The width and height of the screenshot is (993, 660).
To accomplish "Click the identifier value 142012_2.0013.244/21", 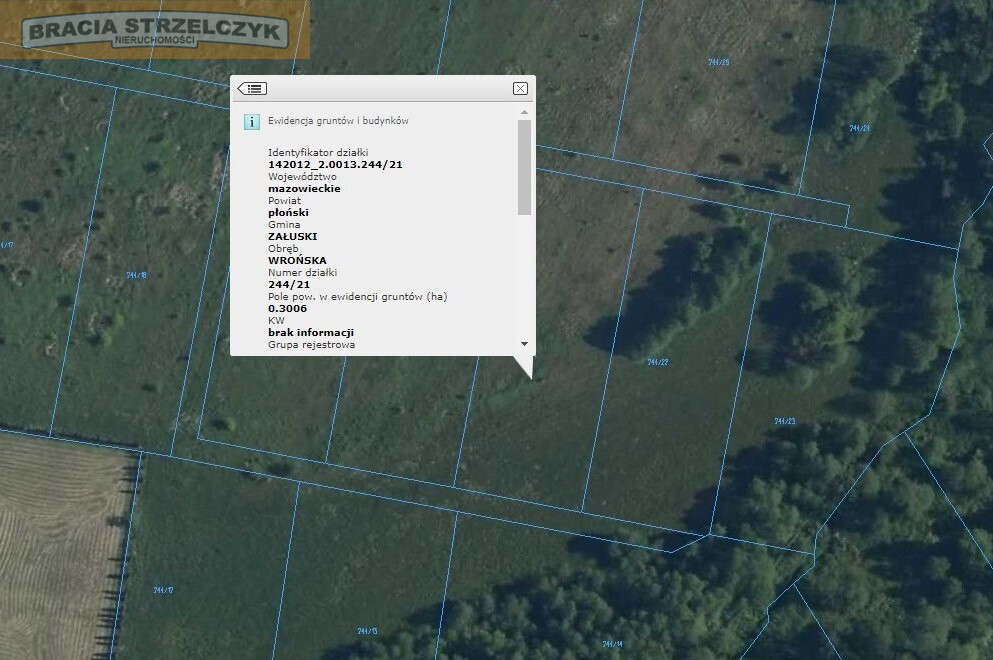I will [x=335, y=165].
